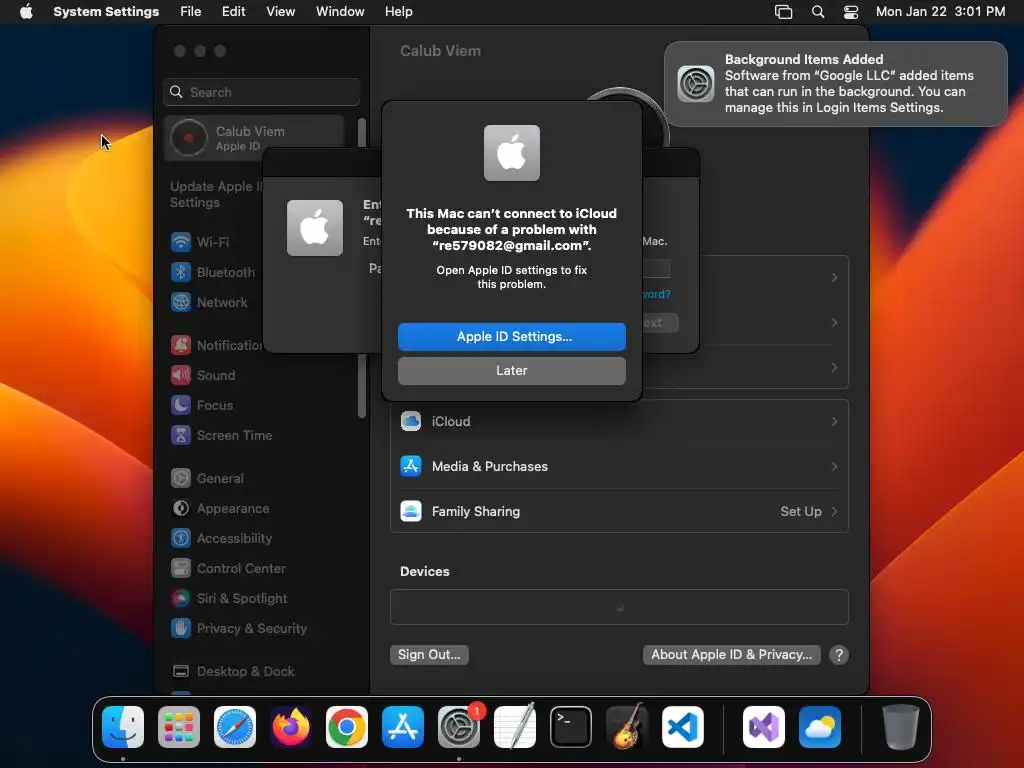
Task: Open Spotlight search in menu bar
Action: (x=818, y=12)
